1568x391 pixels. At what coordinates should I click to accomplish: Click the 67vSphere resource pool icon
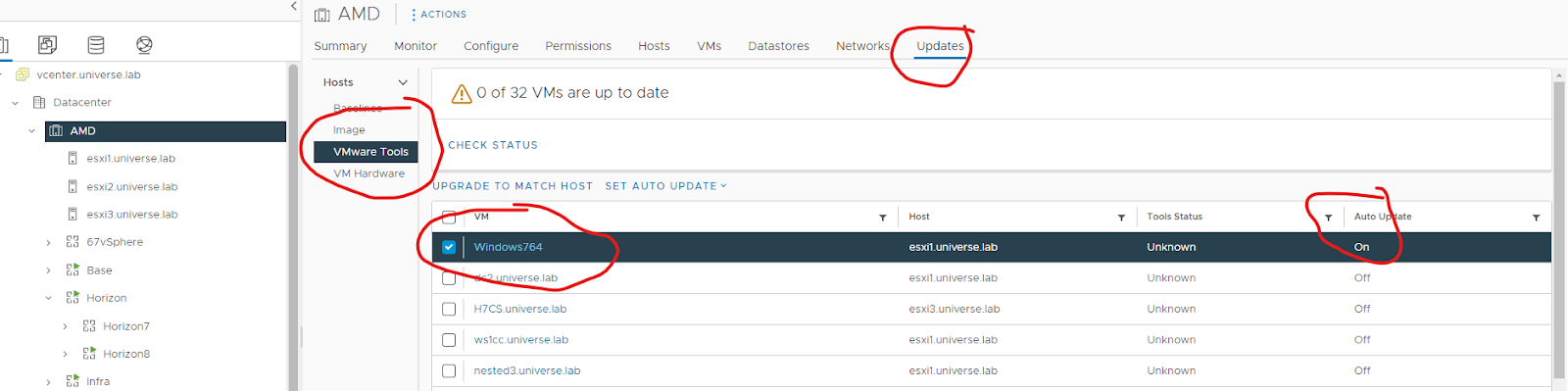tap(73, 242)
